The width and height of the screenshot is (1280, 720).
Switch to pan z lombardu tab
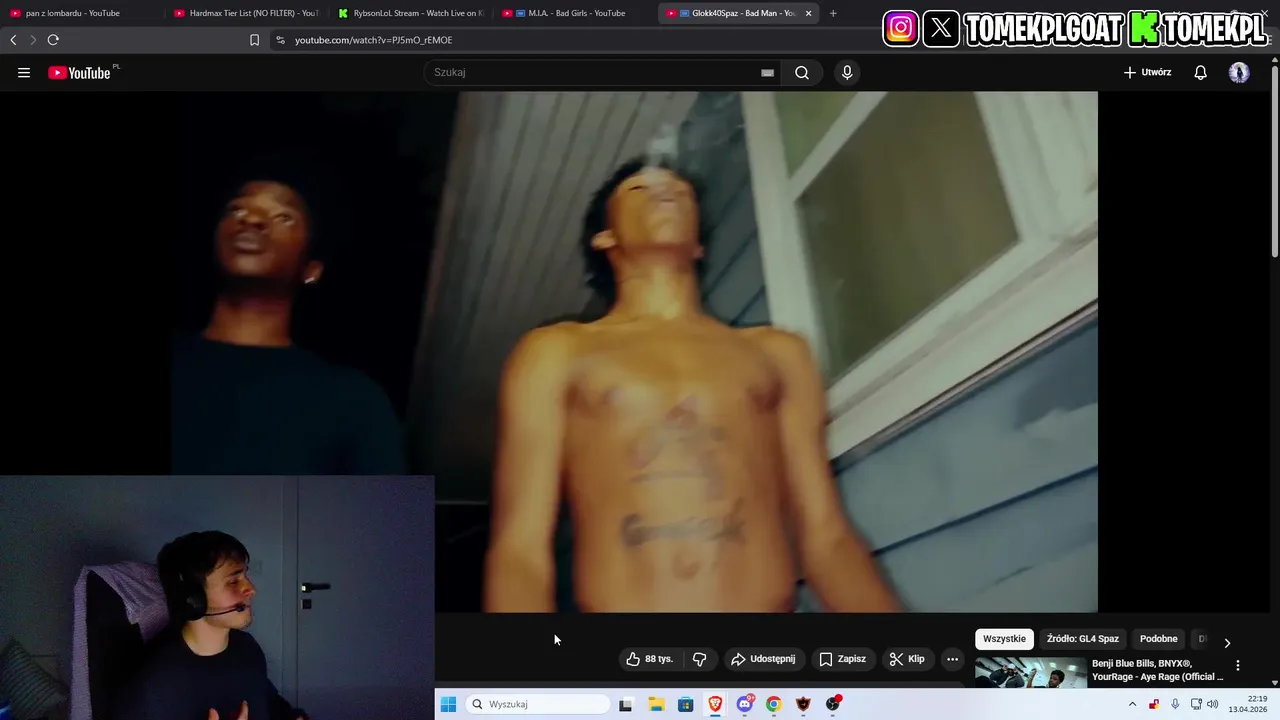pyautogui.click(x=80, y=13)
